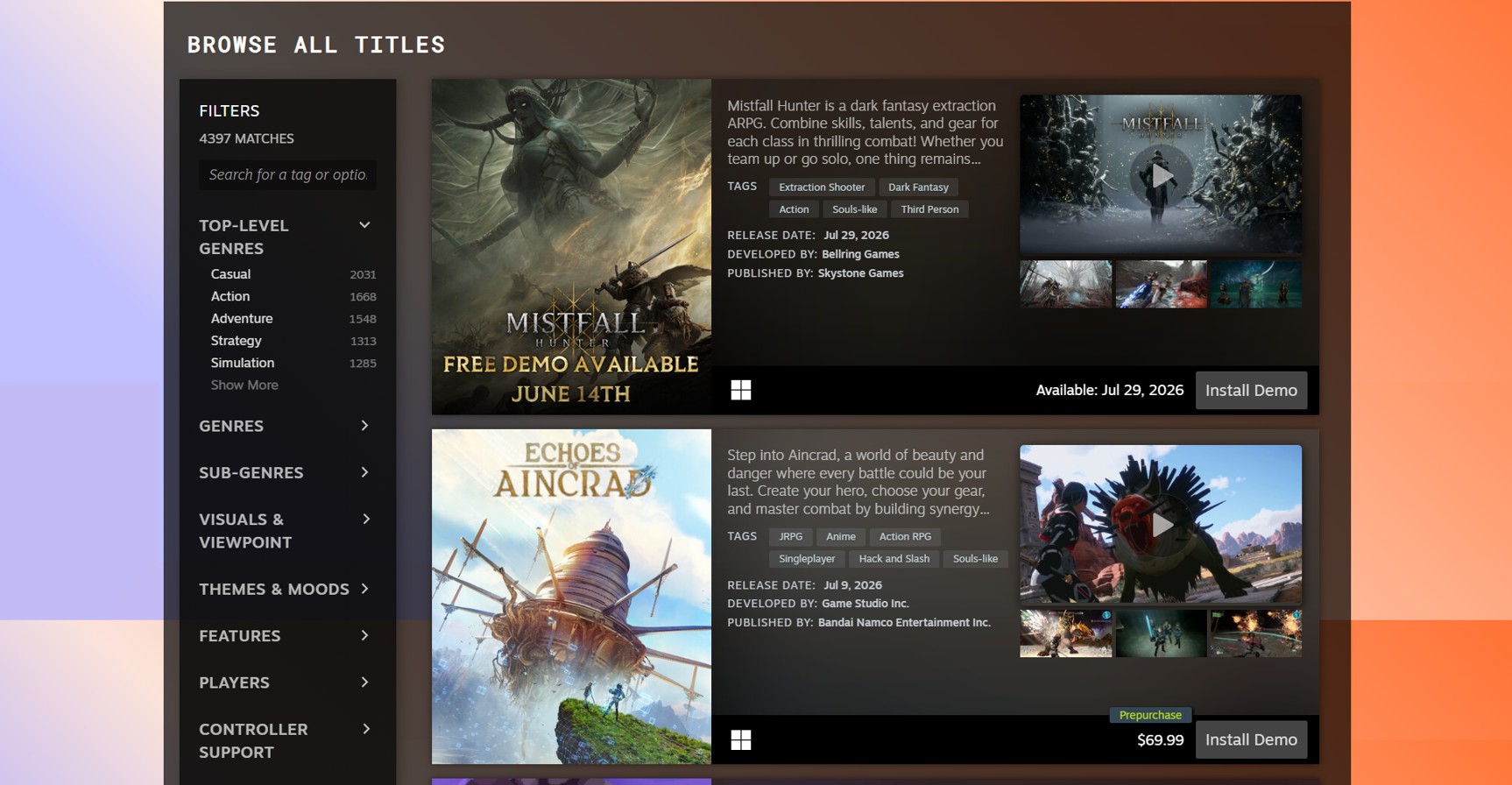Image resolution: width=1512 pixels, height=785 pixels.
Task: Click the Mistfall Hunter description text
Action: point(866,132)
